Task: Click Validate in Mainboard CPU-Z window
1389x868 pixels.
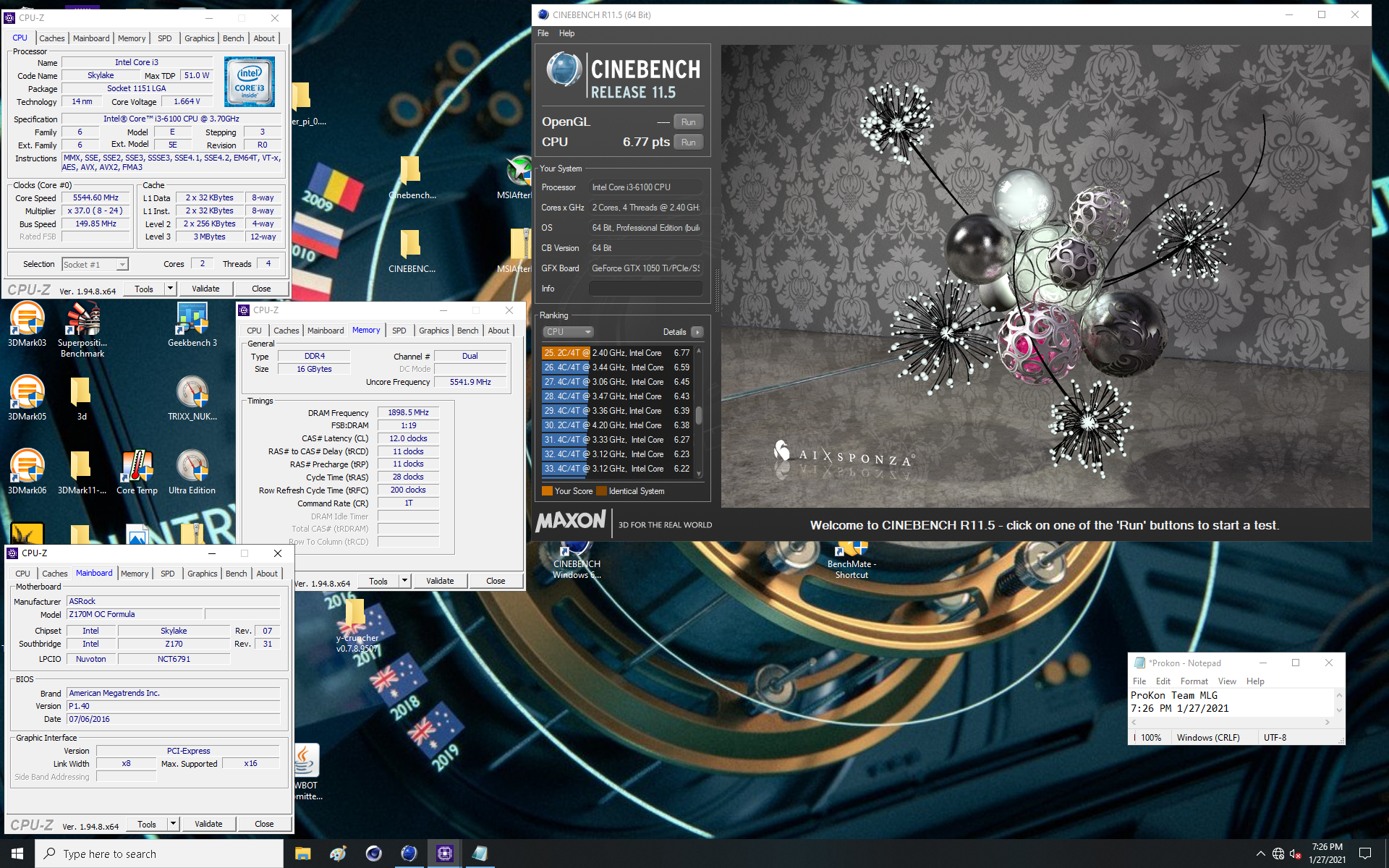Action: [208, 824]
